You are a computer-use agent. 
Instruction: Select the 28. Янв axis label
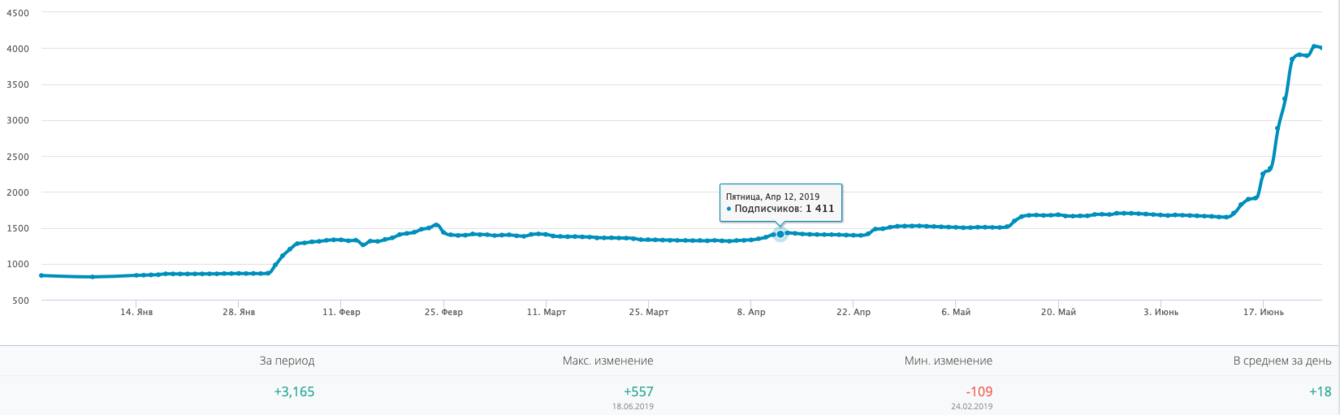click(238, 312)
